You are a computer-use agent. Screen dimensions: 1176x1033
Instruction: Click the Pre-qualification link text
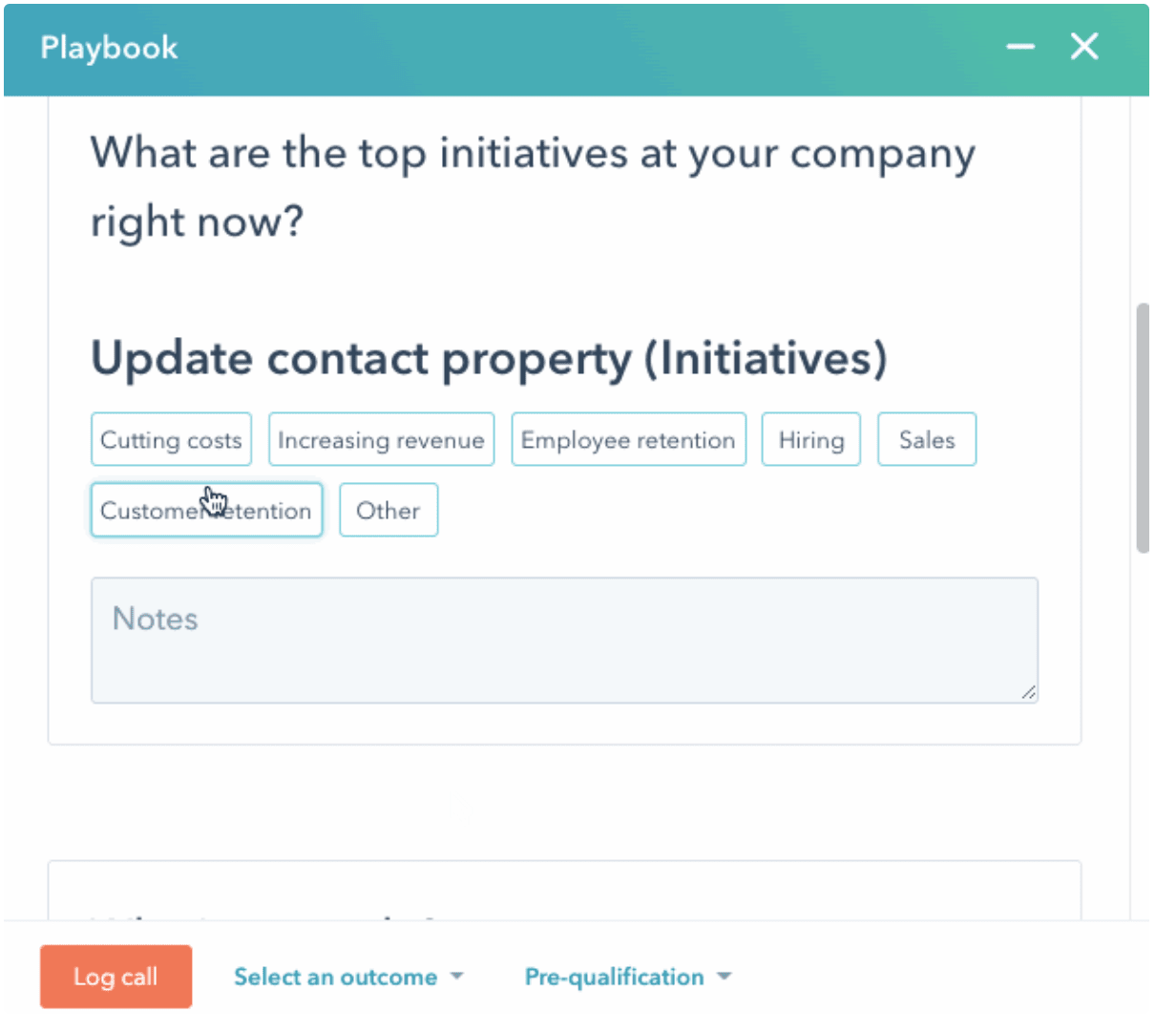point(614,977)
